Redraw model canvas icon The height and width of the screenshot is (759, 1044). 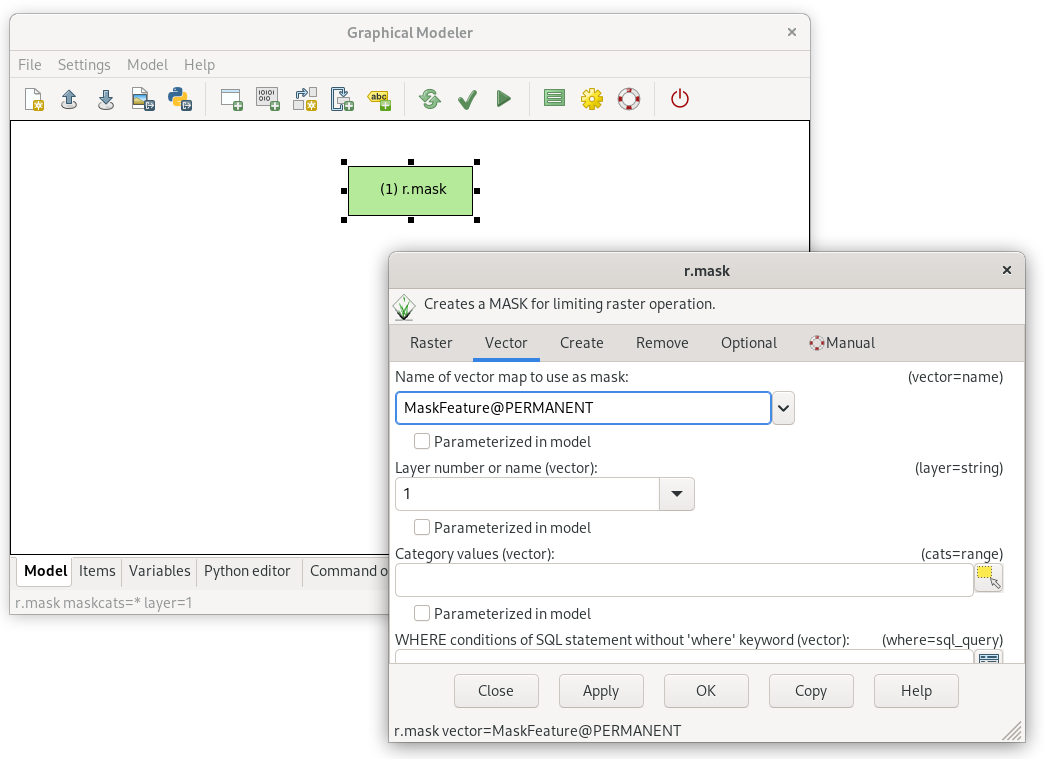[430, 99]
